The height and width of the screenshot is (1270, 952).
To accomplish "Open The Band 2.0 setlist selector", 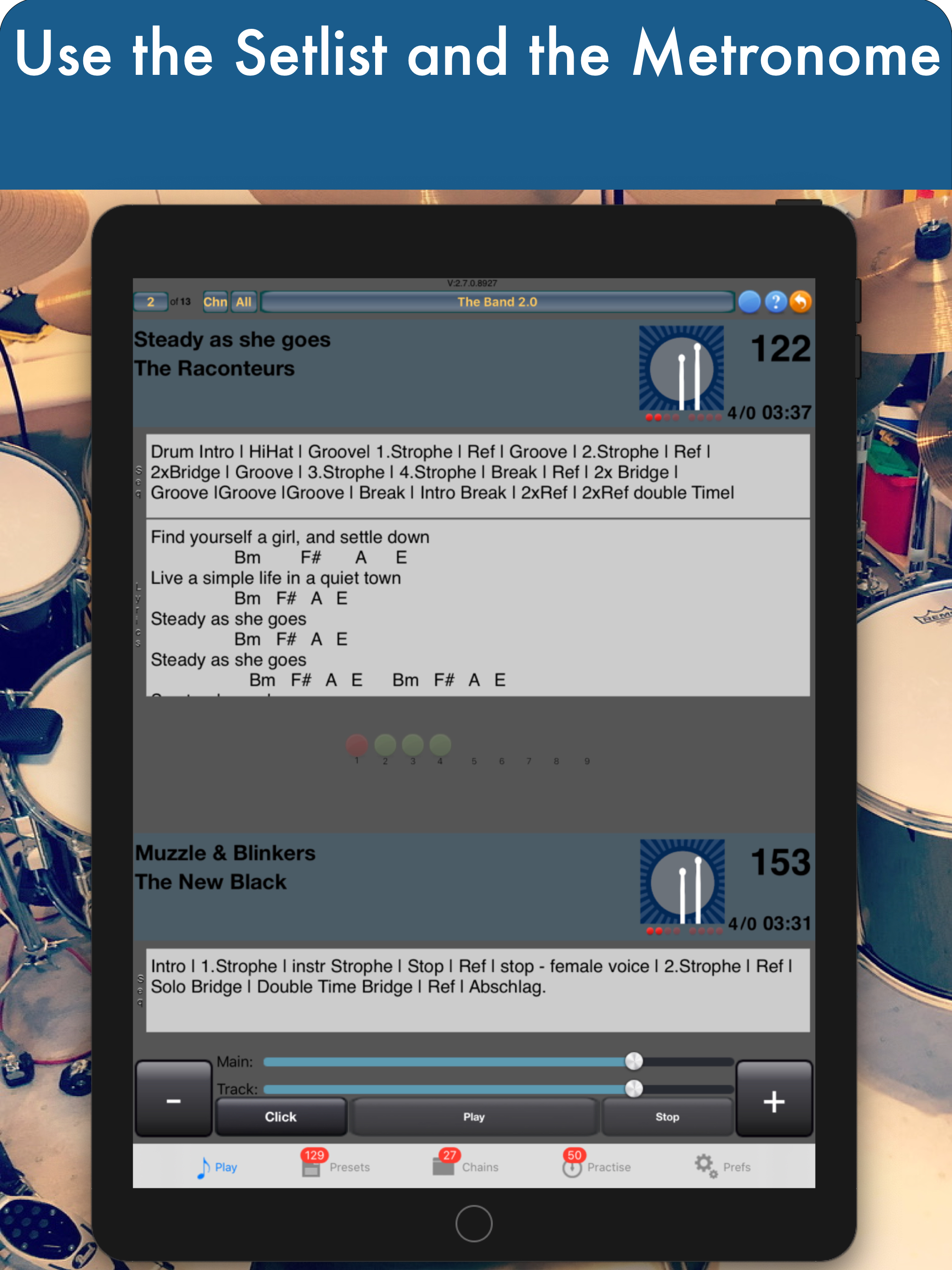I will (x=497, y=301).
